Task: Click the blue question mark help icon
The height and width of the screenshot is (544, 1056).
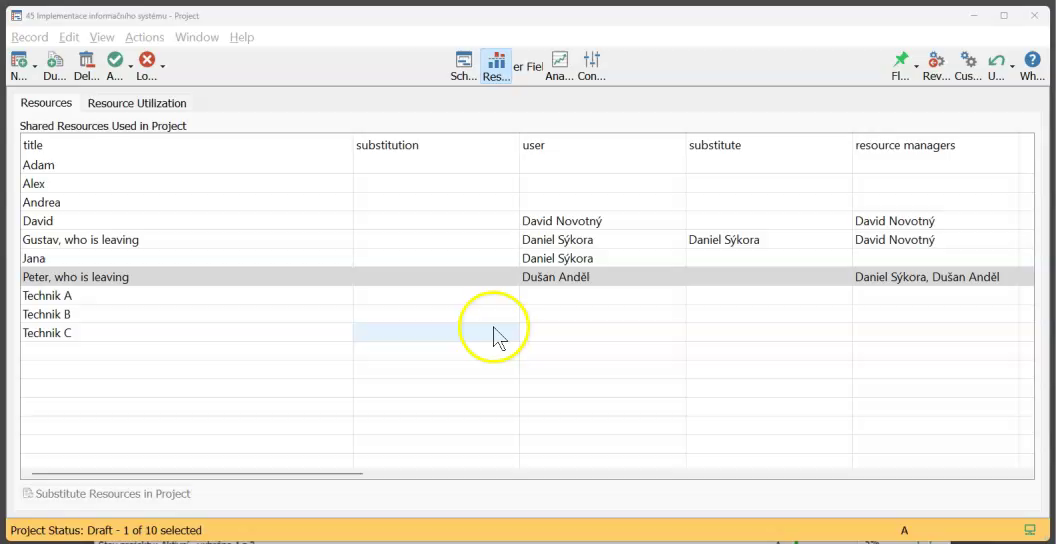Action: [1033, 61]
